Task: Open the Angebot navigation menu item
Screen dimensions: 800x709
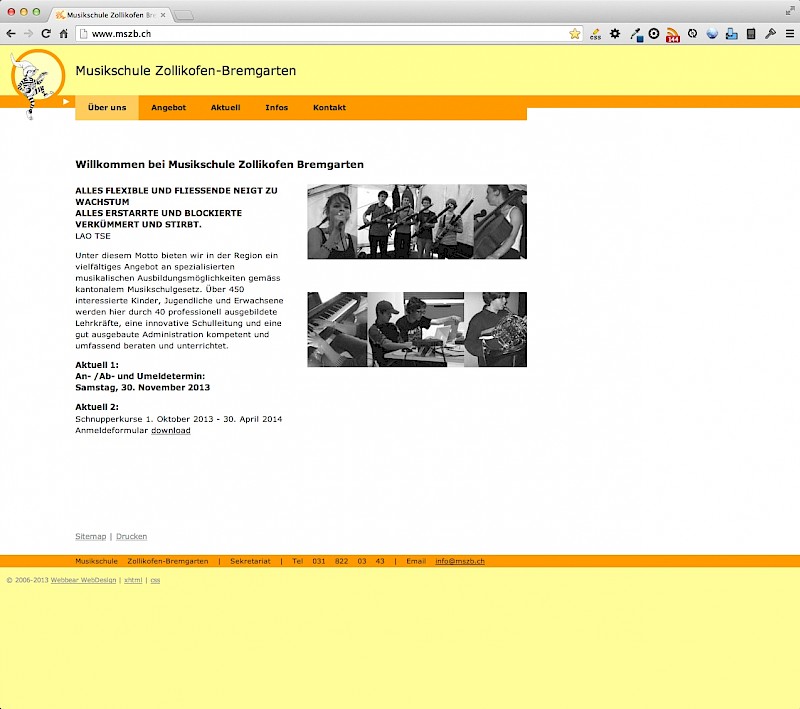Action: coord(168,108)
